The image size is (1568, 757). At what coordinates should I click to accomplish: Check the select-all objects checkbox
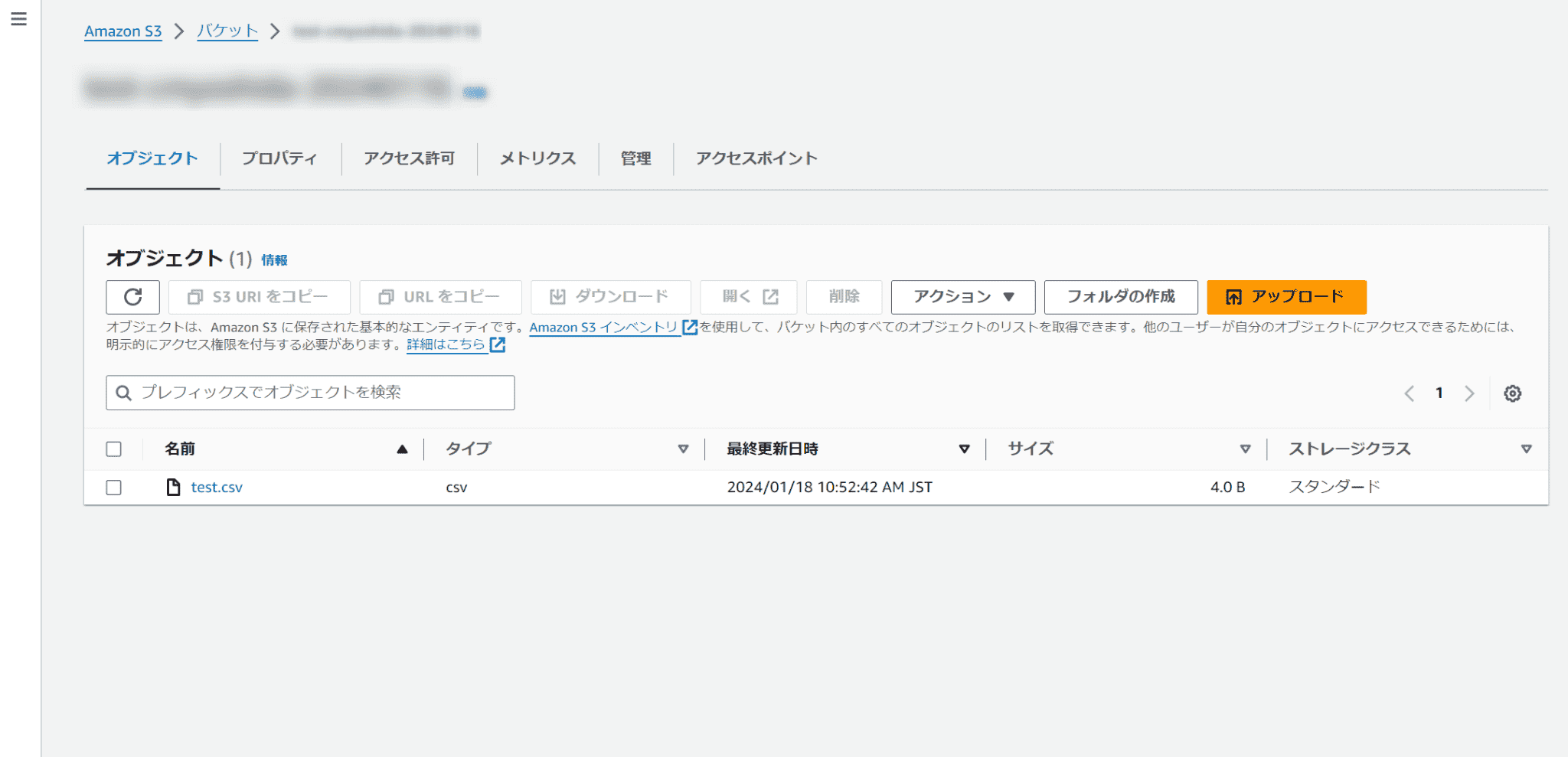pyautogui.click(x=113, y=449)
